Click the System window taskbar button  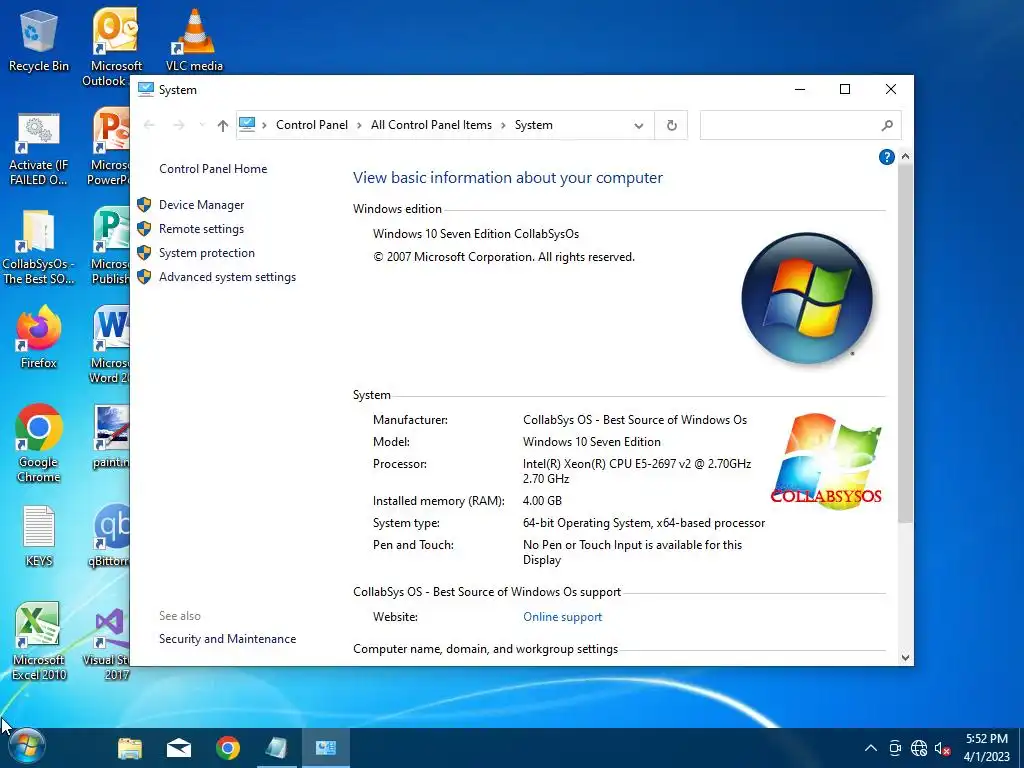[x=326, y=748]
